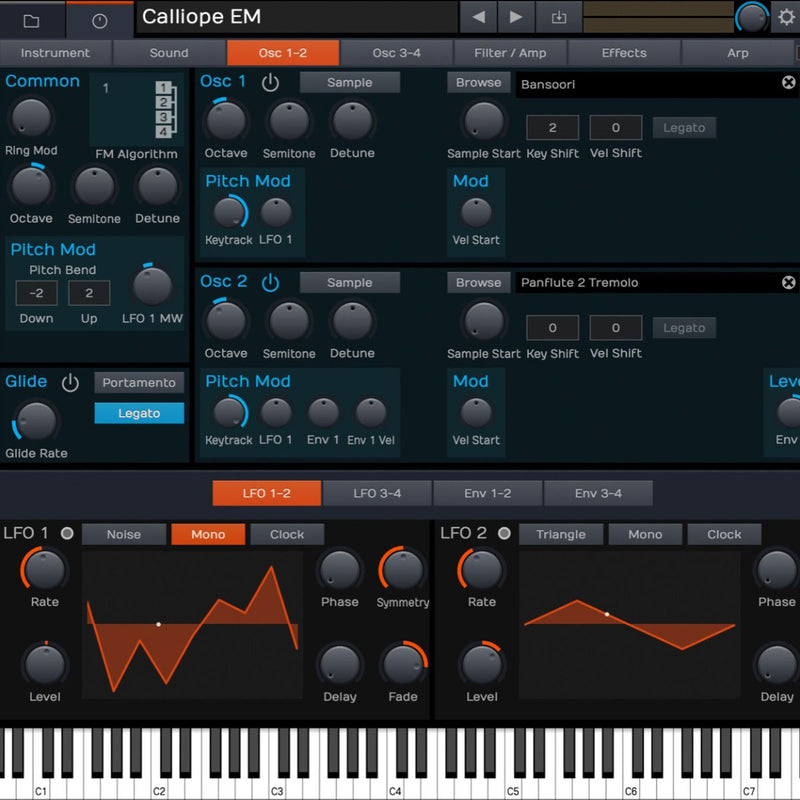Image resolution: width=800 pixels, height=800 pixels.
Task: Go to previous preset with left arrow
Action: 478,17
